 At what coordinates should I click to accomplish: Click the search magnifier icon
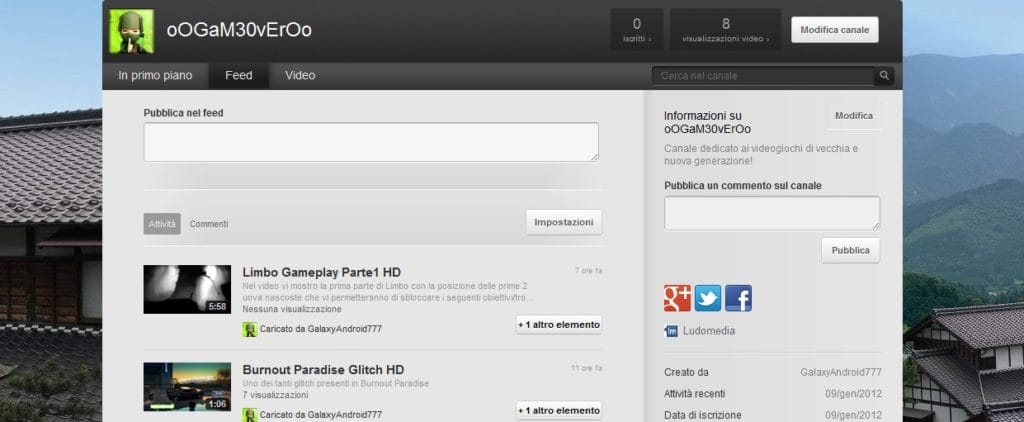click(884, 76)
